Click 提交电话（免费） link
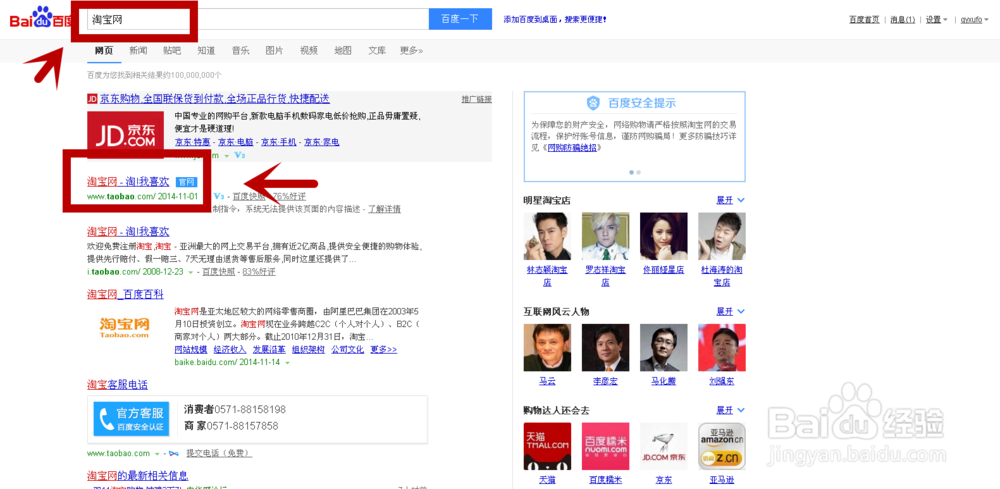 pyautogui.click(x=219, y=453)
